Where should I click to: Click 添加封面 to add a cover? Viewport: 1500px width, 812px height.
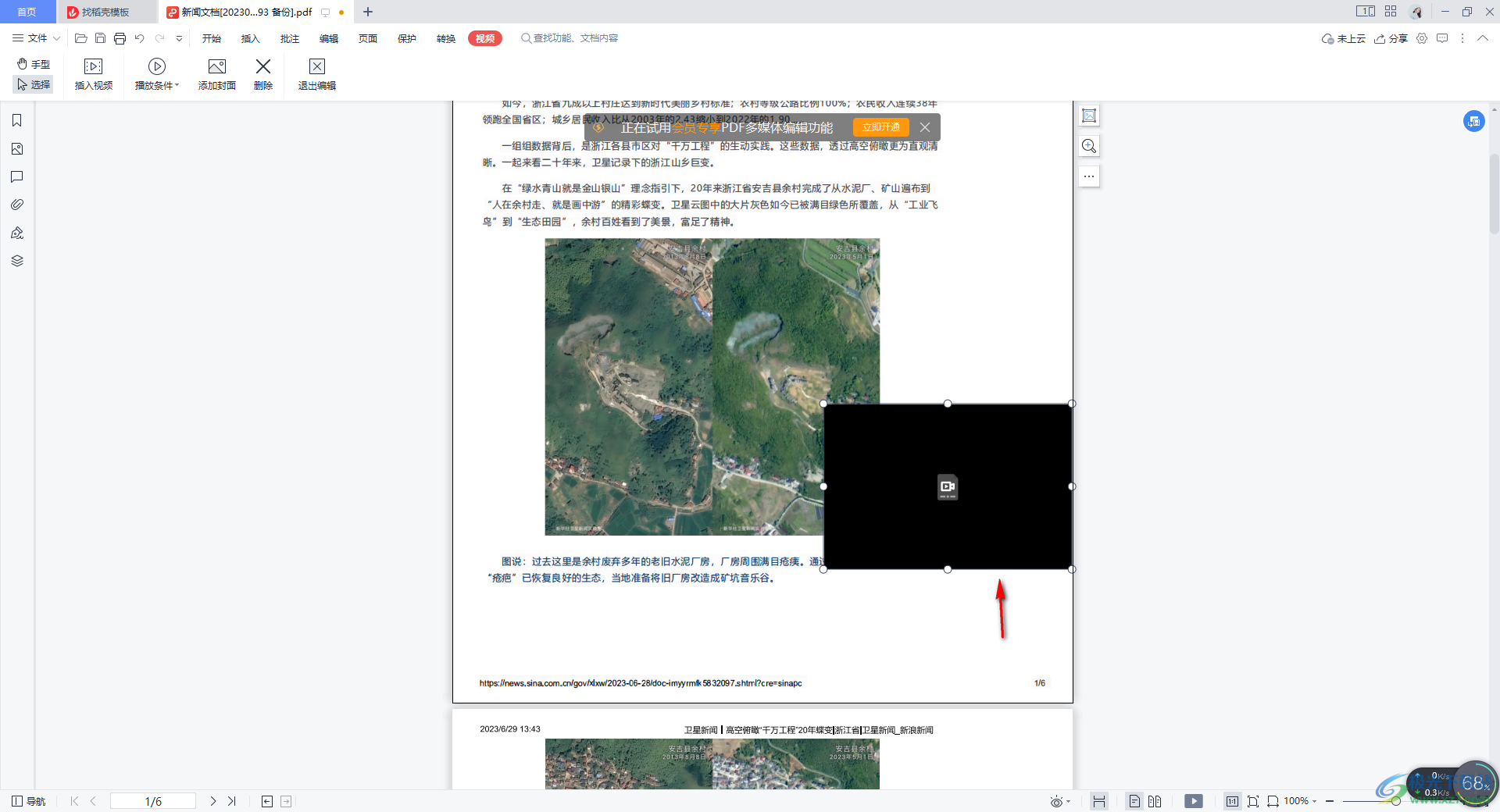[x=217, y=74]
